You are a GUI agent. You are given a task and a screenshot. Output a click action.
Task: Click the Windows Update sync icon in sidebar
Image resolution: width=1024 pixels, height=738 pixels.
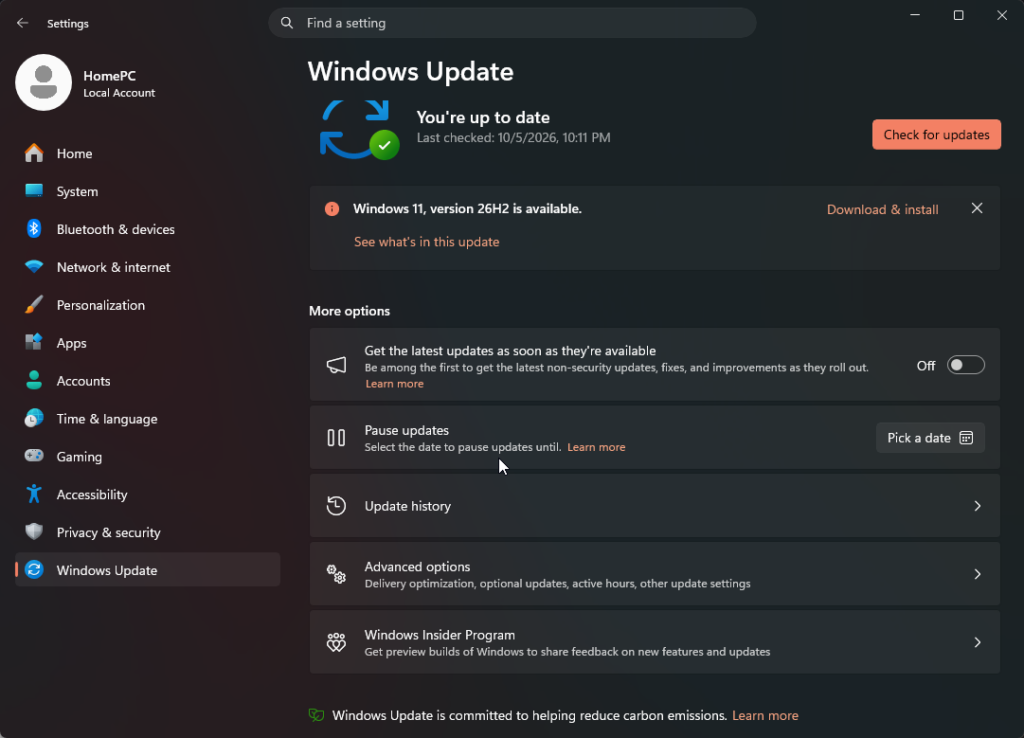(x=34, y=570)
